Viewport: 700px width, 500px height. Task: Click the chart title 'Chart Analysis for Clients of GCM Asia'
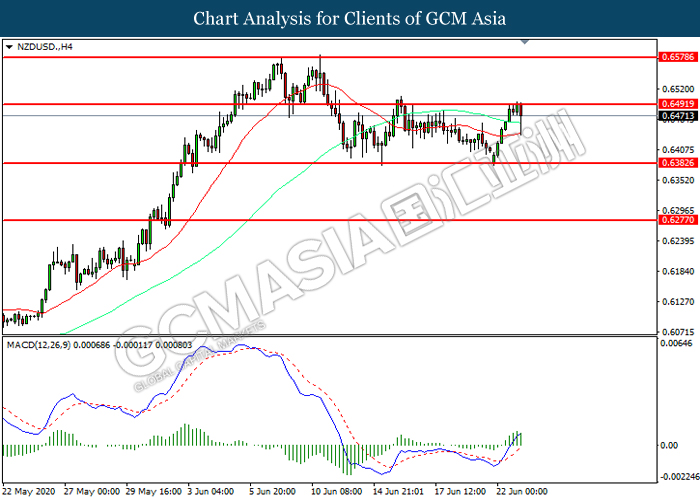pos(350,19)
